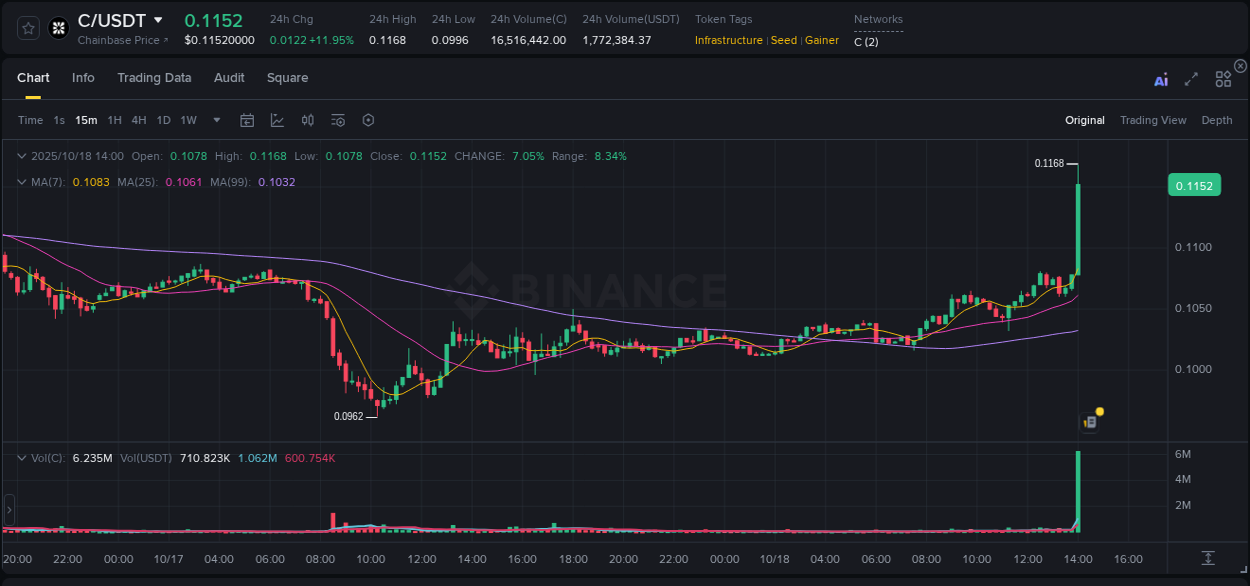Click the Gainer token tag
1250x586 pixels.
821,41
